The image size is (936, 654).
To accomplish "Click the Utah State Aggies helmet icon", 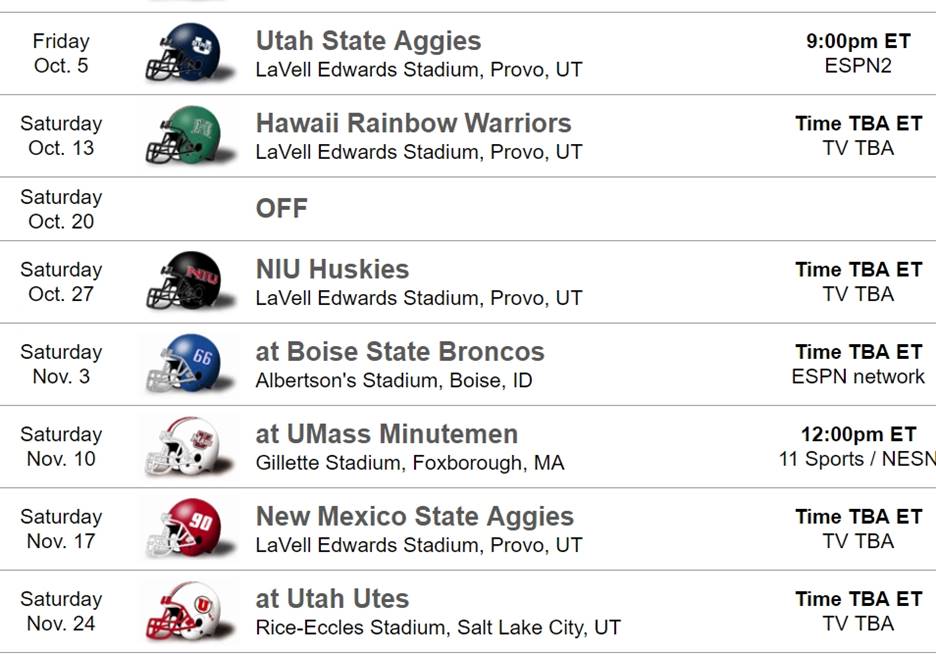I will click(186, 54).
